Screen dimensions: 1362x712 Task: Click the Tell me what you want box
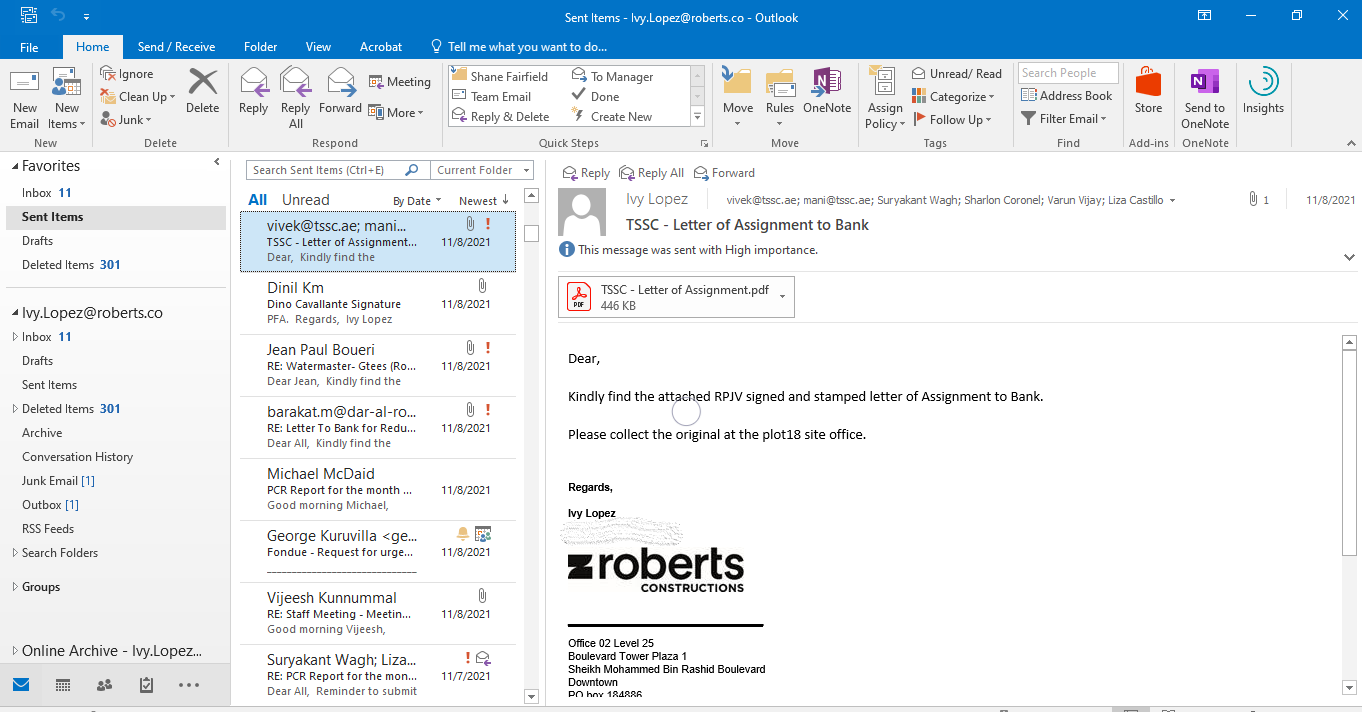point(519,47)
